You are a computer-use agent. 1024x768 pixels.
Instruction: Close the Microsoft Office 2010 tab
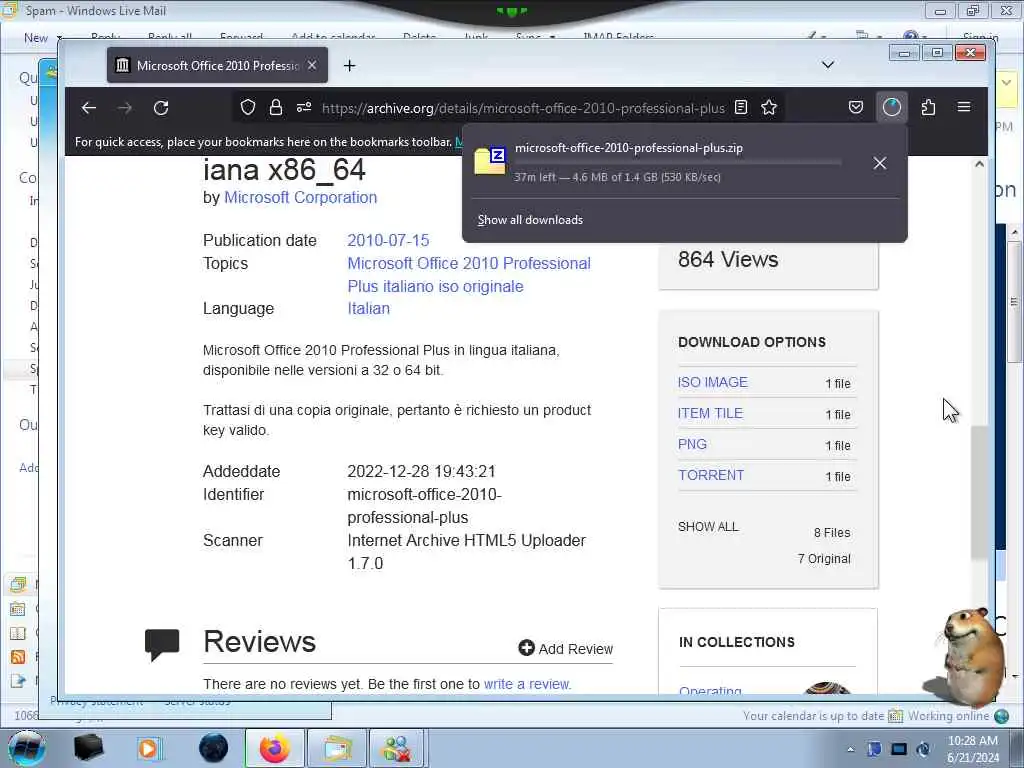[312, 65]
